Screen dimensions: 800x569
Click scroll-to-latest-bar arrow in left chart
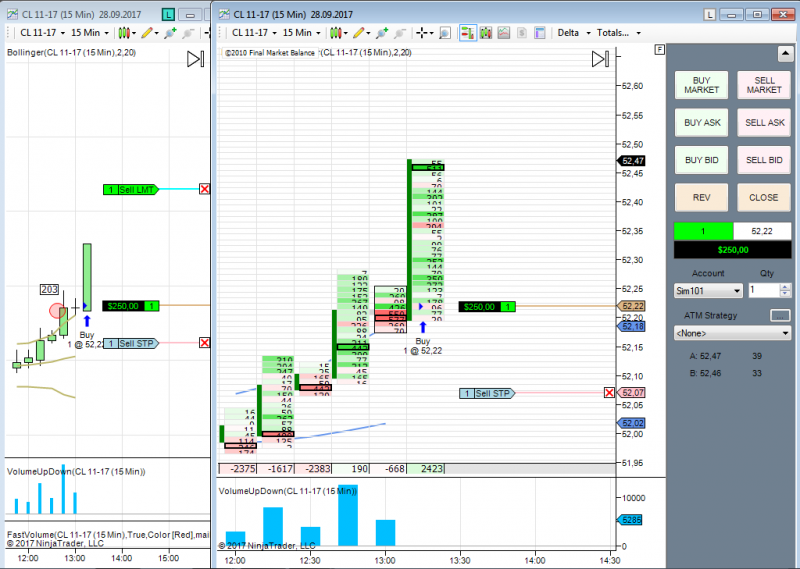click(x=195, y=59)
